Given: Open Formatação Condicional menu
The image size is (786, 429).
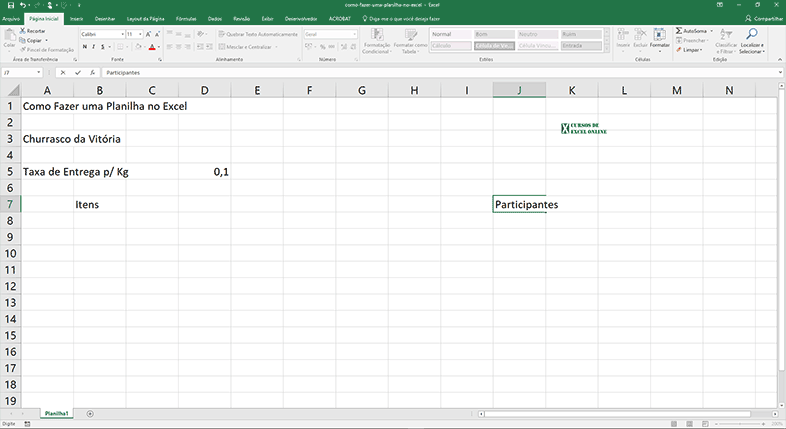Looking at the screenshot, I should point(376,41).
